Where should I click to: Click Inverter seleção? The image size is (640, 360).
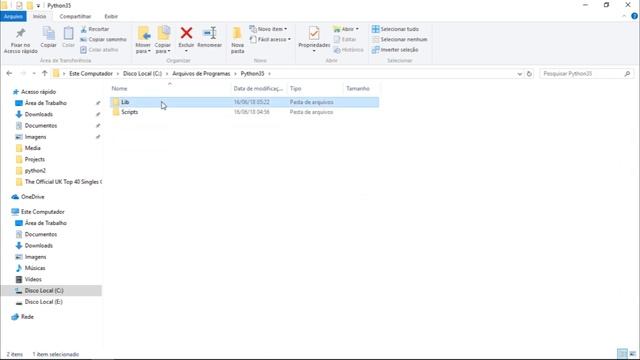click(395, 50)
